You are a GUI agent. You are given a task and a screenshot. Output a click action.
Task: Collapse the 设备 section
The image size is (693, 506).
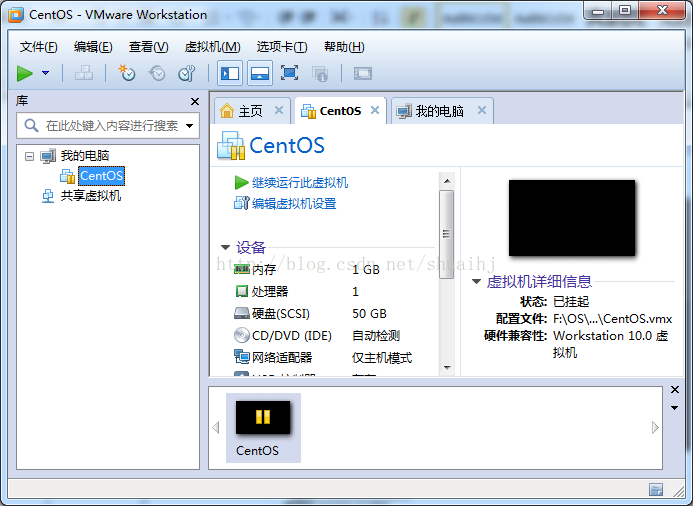pyautogui.click(x=225, y=247)
